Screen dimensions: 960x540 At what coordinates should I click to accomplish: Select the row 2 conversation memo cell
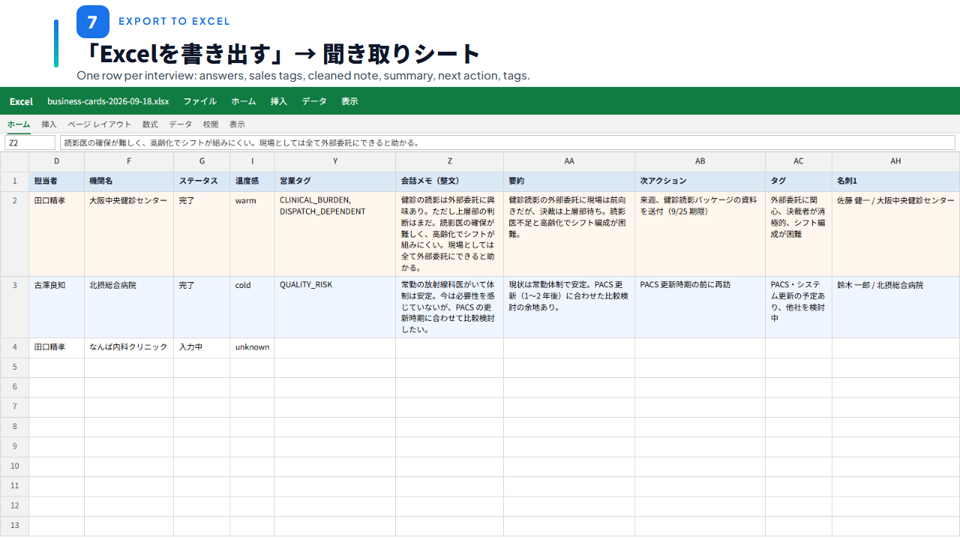click(449, 234)
